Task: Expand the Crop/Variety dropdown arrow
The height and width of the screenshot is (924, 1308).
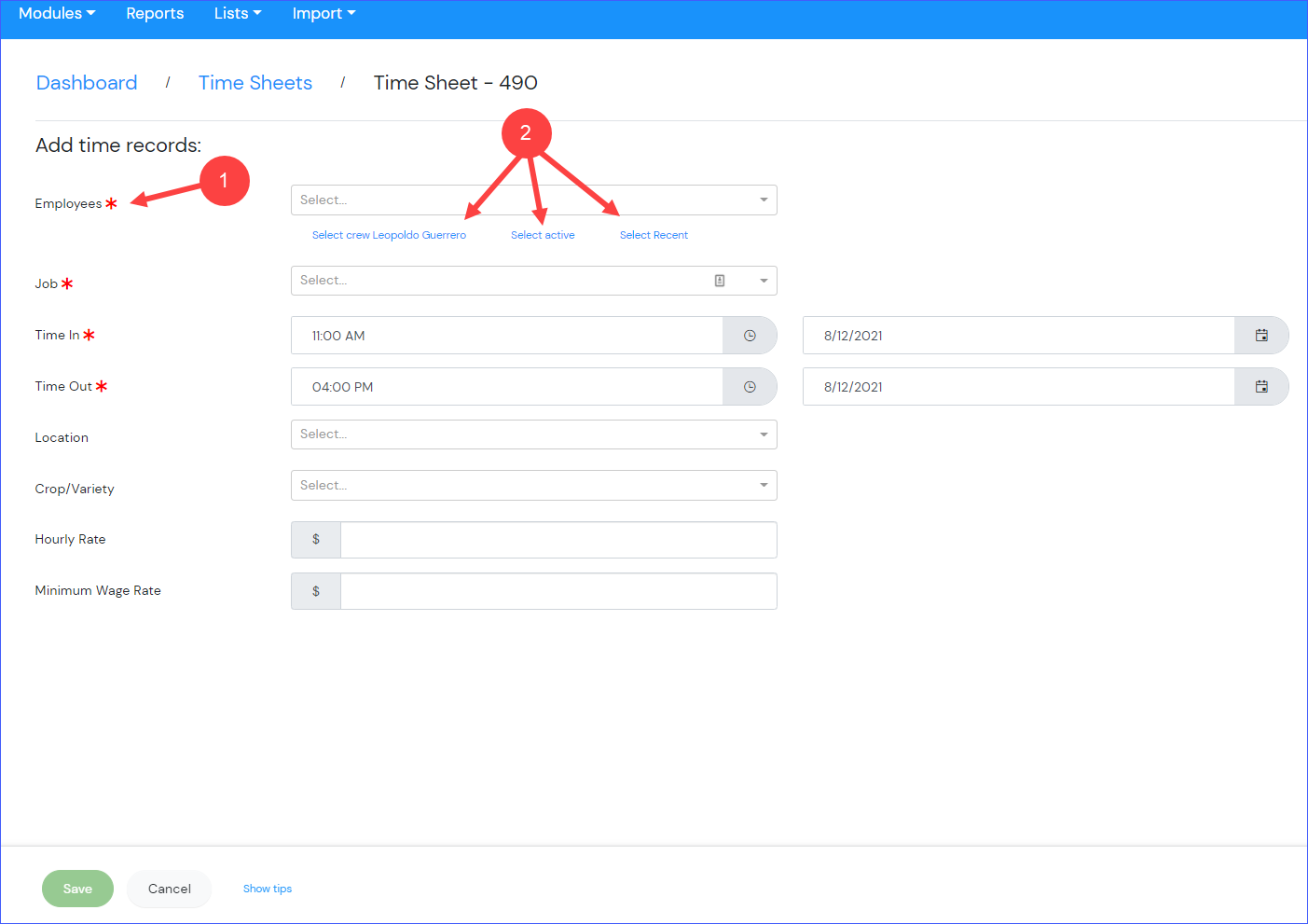Action: 764,486
